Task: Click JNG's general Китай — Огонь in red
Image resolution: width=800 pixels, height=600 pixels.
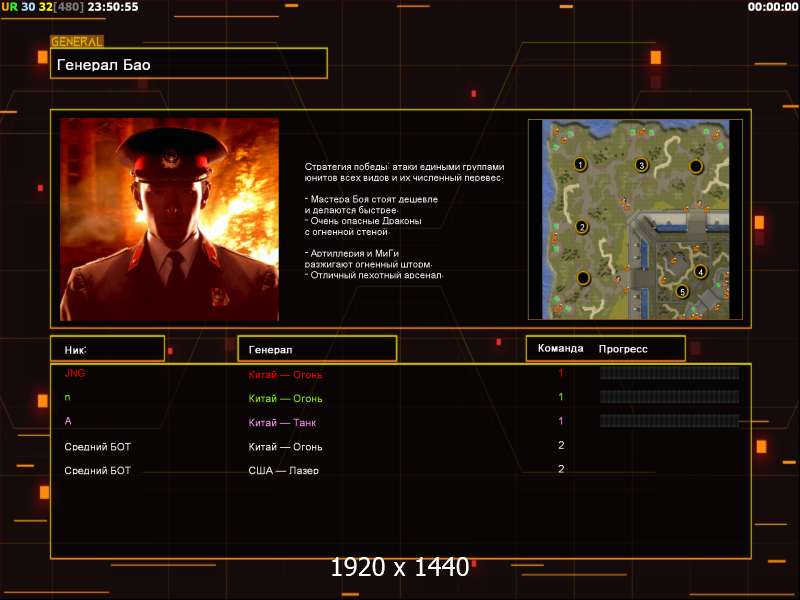Action: tap(285, 374)
